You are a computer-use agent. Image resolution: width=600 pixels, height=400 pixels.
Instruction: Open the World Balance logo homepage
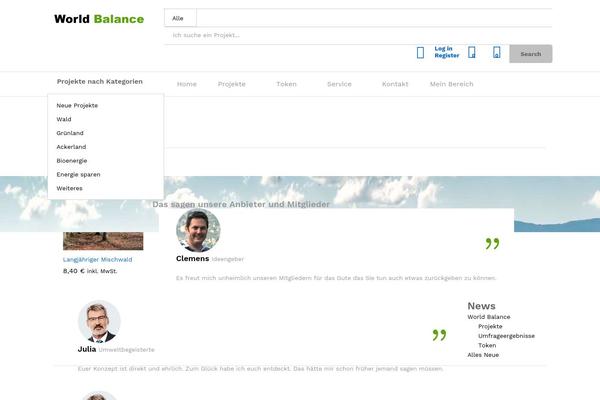[99, 19]
